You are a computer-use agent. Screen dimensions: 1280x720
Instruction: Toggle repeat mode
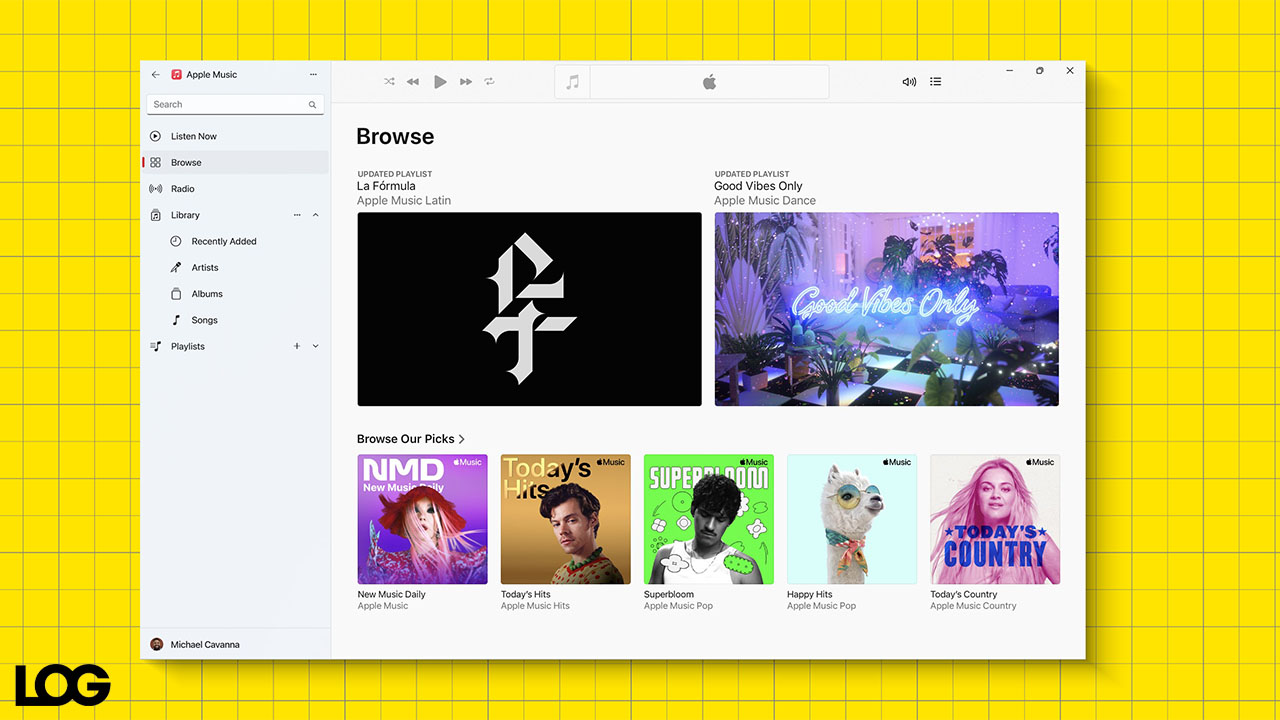490,82
